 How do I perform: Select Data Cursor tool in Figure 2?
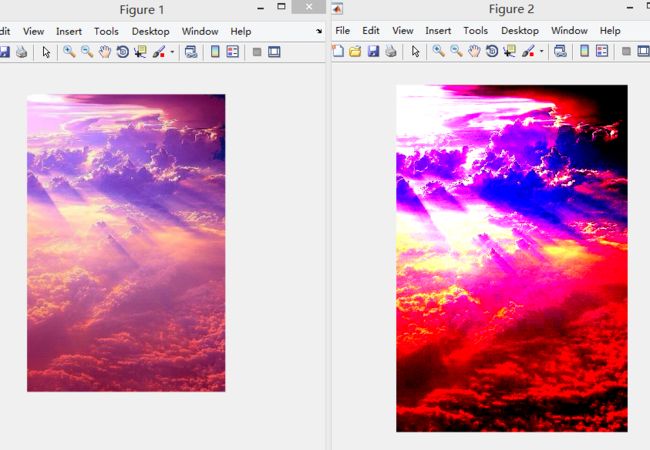coord(509,51)
